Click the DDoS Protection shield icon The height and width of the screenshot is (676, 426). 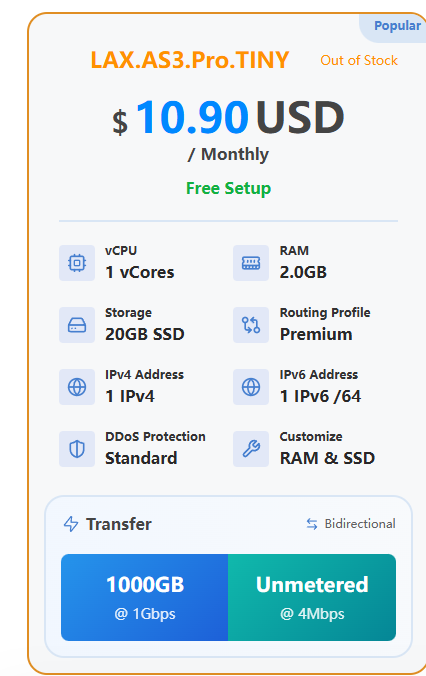(x=77, y=449)
